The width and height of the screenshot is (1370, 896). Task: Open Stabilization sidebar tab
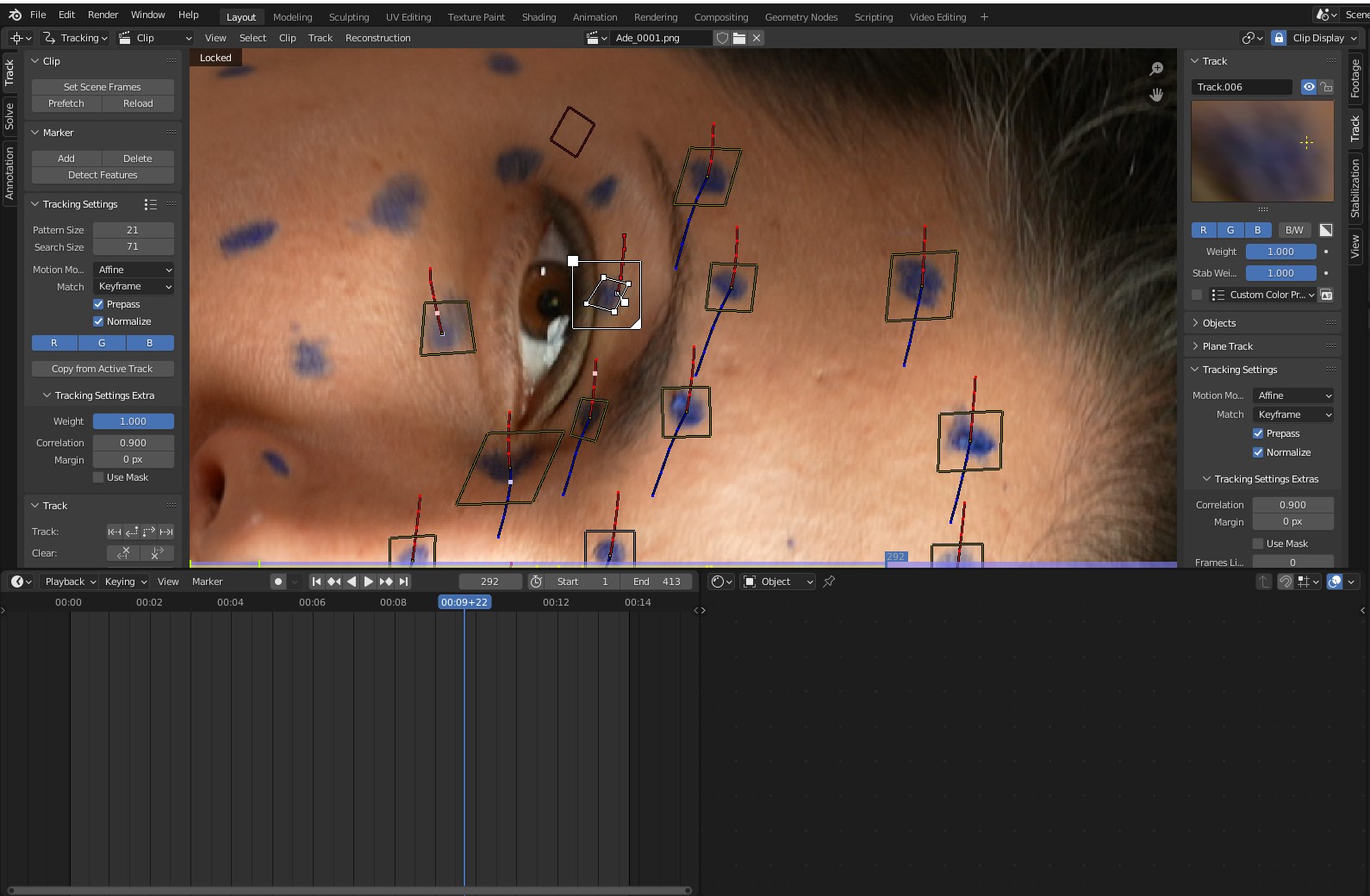click(x=1354, y=187)
